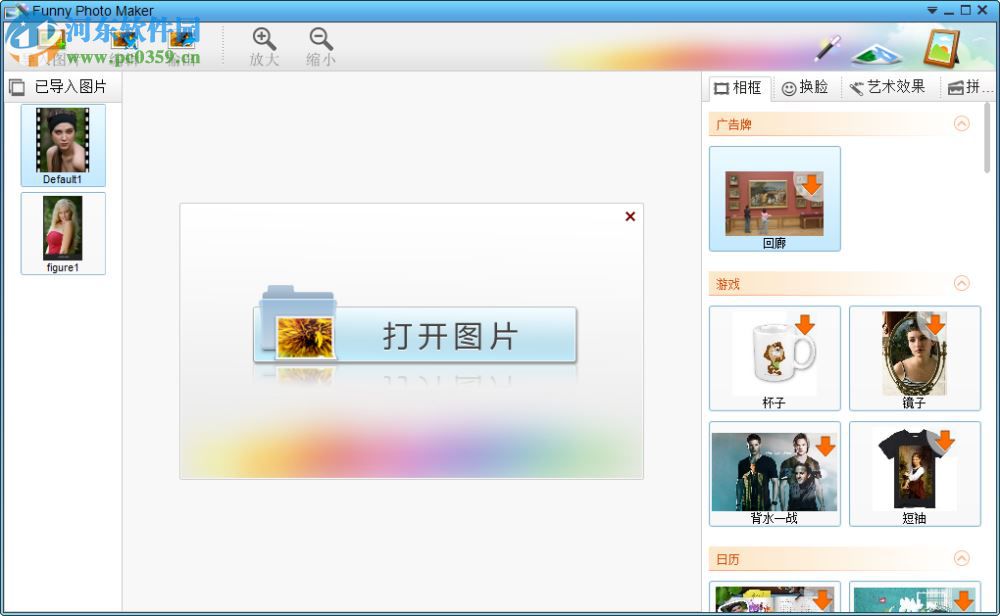Collapse the 游戏 category section
The width and height of the screenshot is (1000, 616).
(x=962, y=284)
